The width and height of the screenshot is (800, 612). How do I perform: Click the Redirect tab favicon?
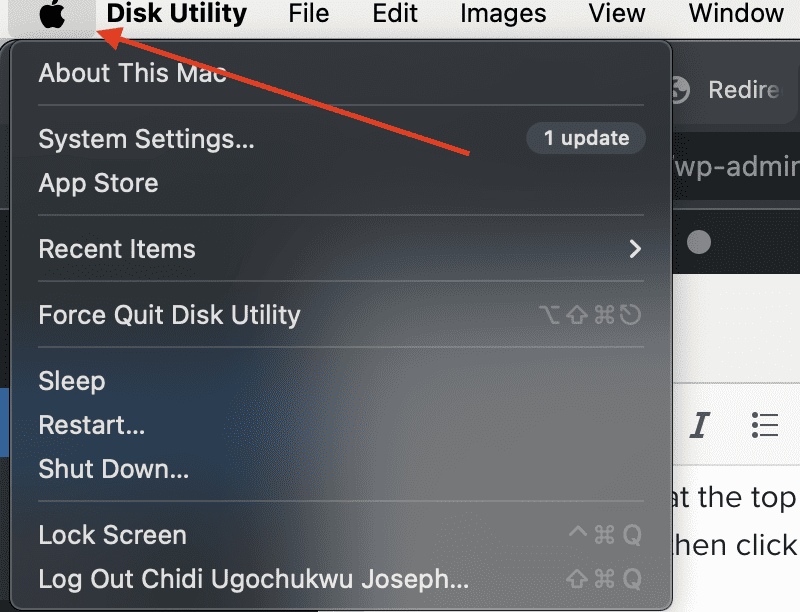tap(680, 90)
